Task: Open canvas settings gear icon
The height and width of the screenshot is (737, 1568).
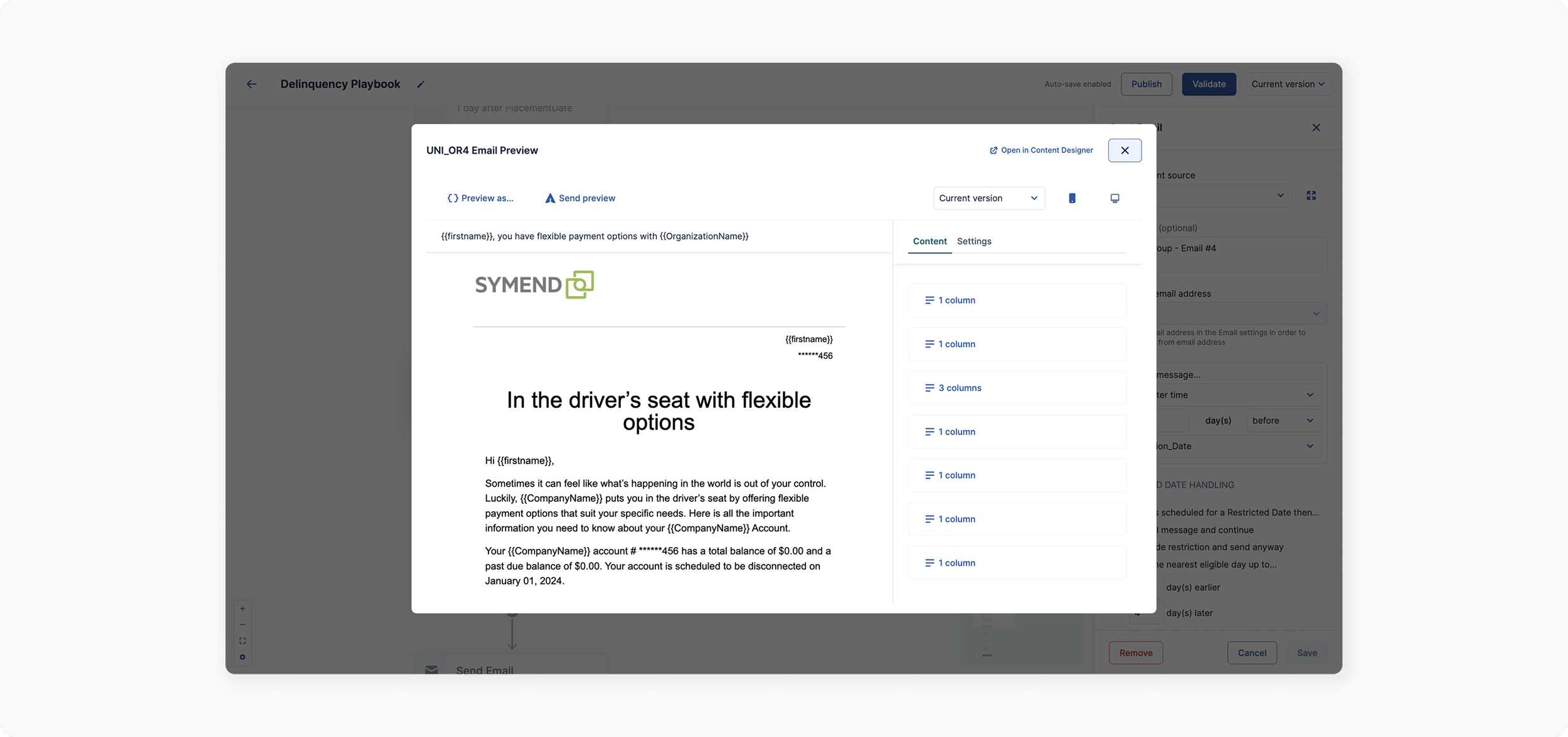Action: pos(243,657)
